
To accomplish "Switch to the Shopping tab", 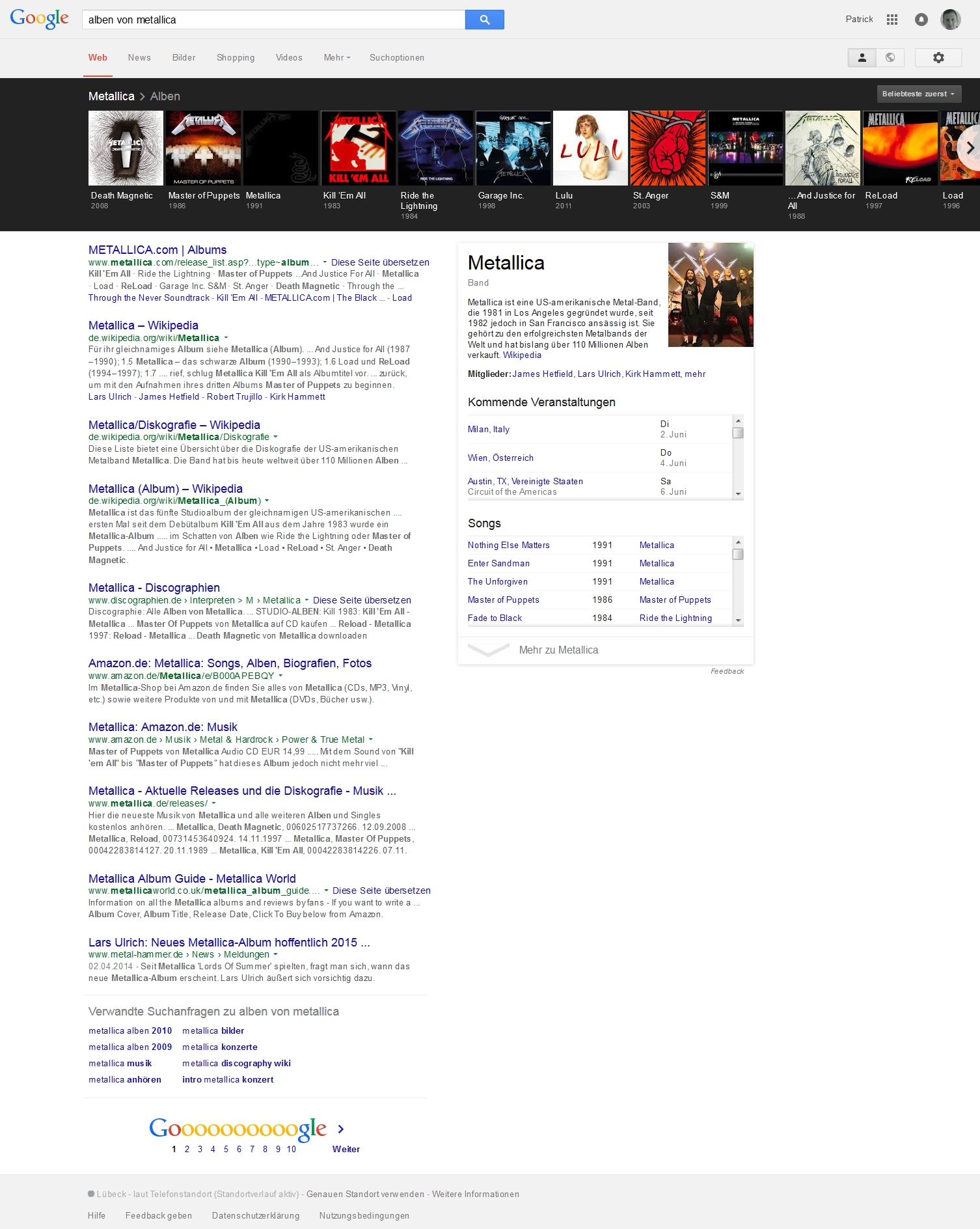I will (x=236, y=58).
